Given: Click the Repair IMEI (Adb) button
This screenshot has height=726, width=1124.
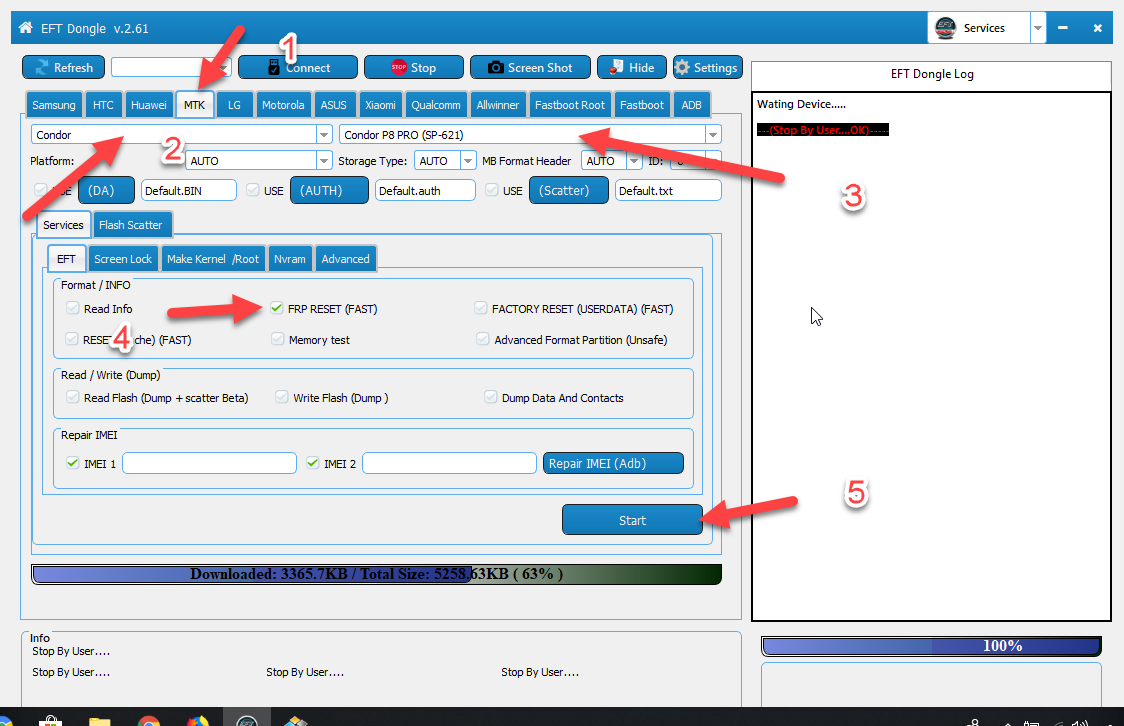Looking at the screenshot, I should click(x=613, y=463).
